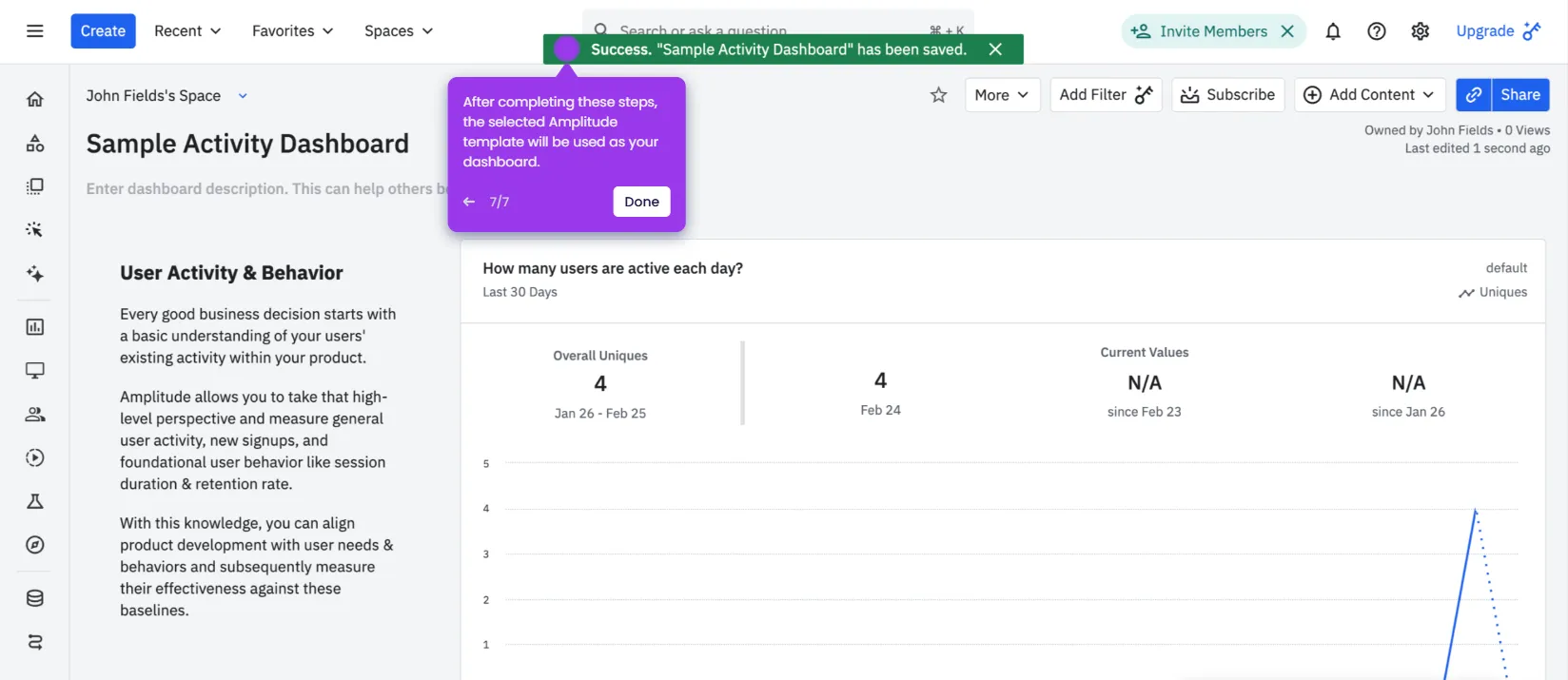The width and height of the screenshot is (1568, 680).
Task: Open the session replay play icon
Action: [x=35, y=458]
